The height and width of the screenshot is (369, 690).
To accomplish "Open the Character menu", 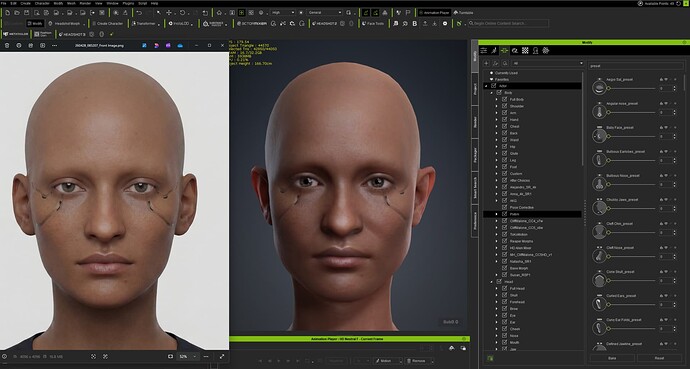I will (42, 3).
